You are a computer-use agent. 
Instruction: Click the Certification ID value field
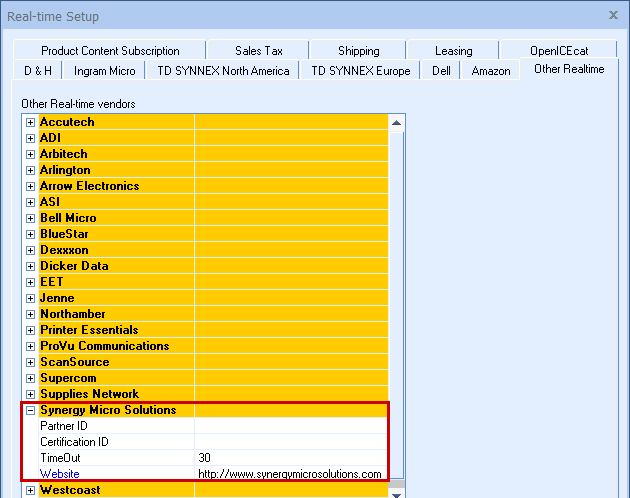pyautogui.click(x=290, y=442)
